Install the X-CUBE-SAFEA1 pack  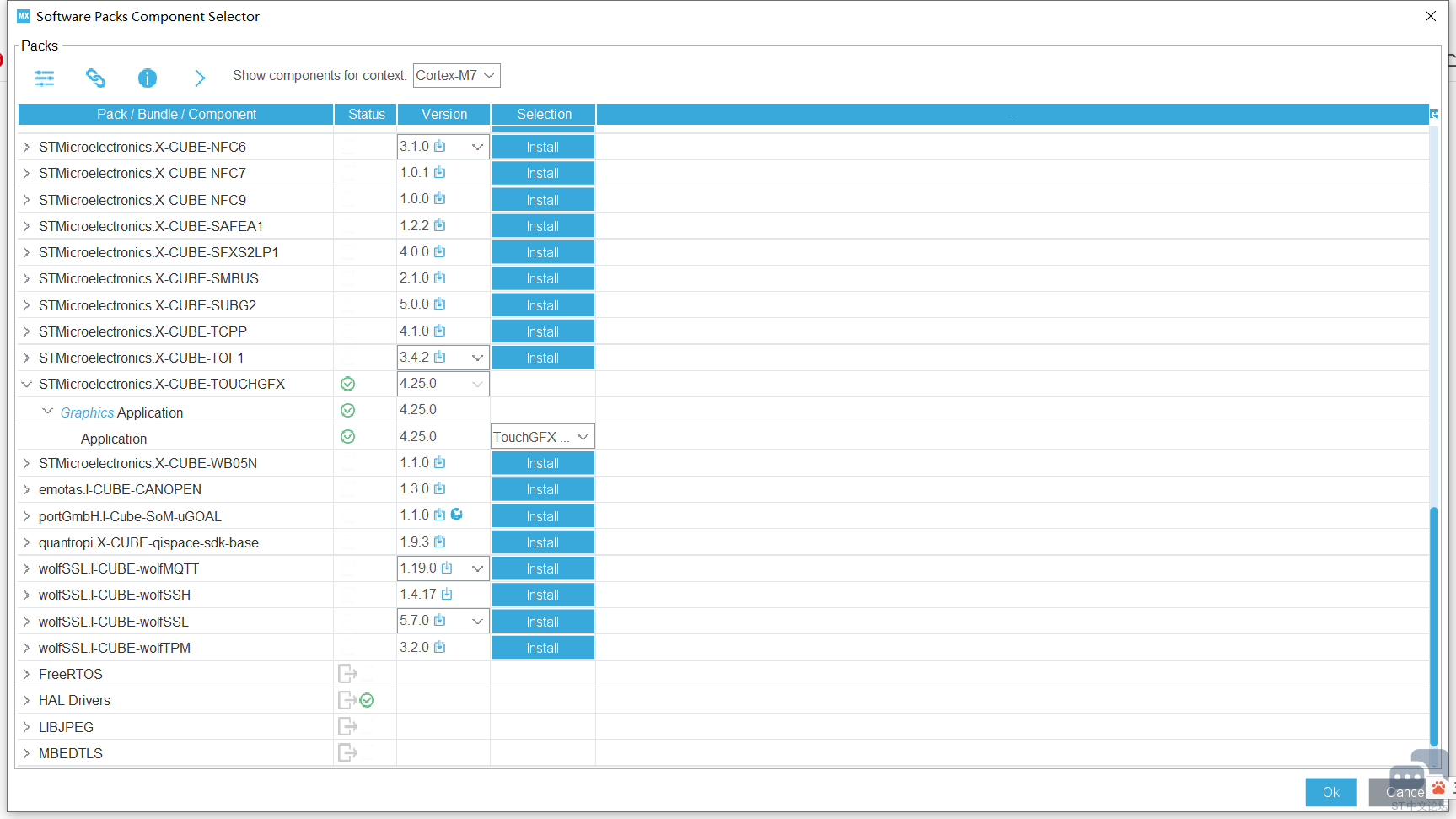click(543, 226)
